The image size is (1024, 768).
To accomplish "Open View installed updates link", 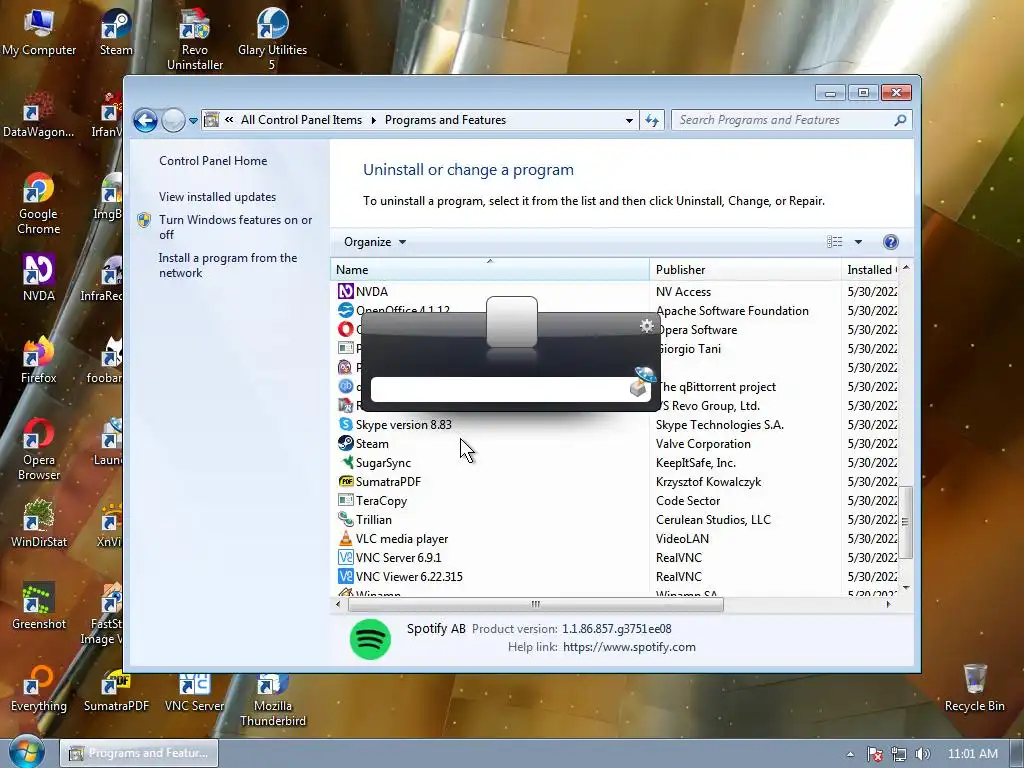I will pos(217,197).
